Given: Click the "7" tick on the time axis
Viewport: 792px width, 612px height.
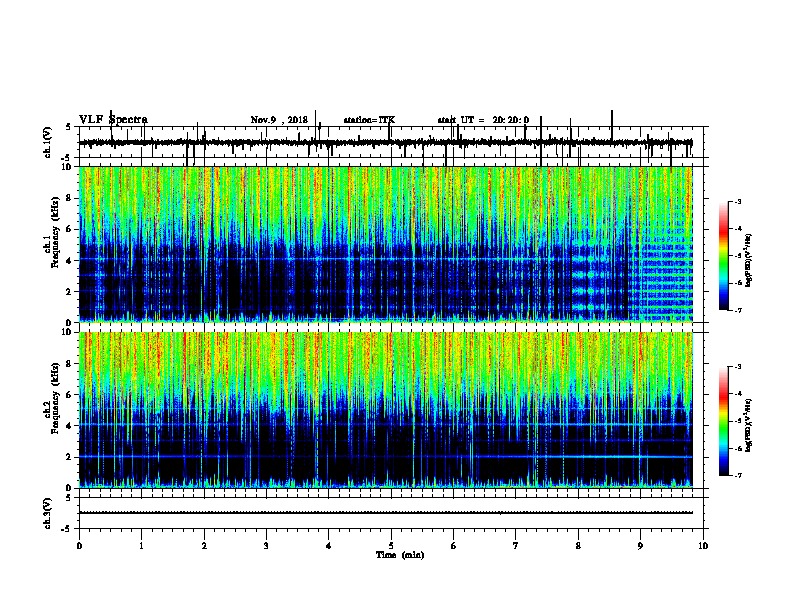Looking at the screenshot, I should click(x=516, y=546).
